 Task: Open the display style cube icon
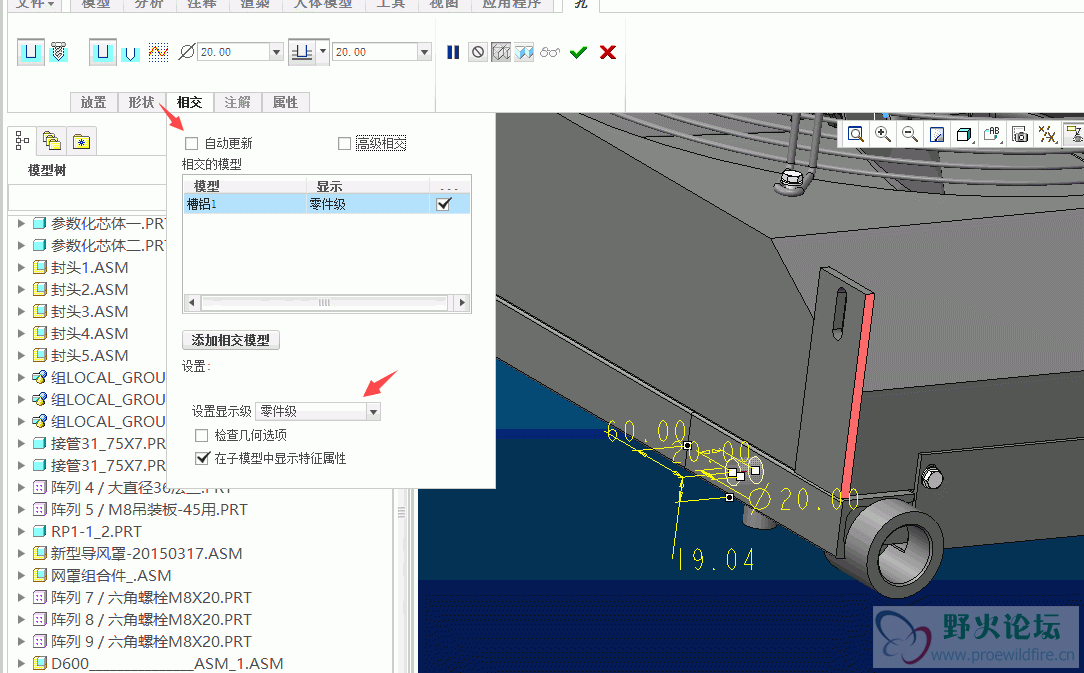(x=964, y=134)
